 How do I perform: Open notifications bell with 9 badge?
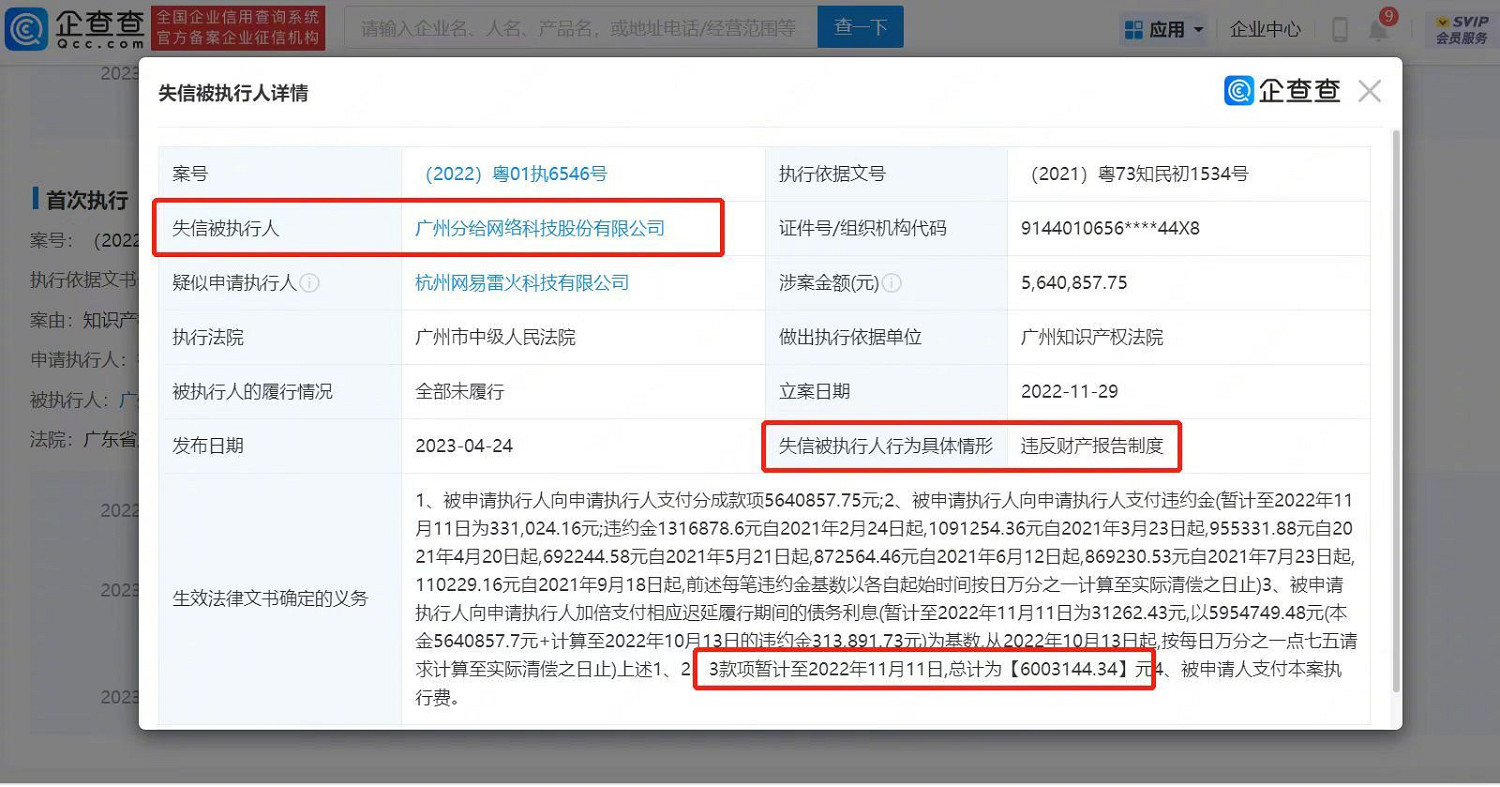[x=1378, y=30]
